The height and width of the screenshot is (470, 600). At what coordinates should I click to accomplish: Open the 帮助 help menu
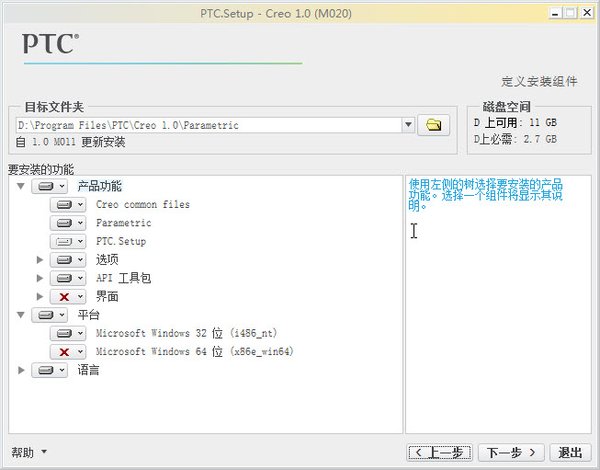tap(29, 452)
